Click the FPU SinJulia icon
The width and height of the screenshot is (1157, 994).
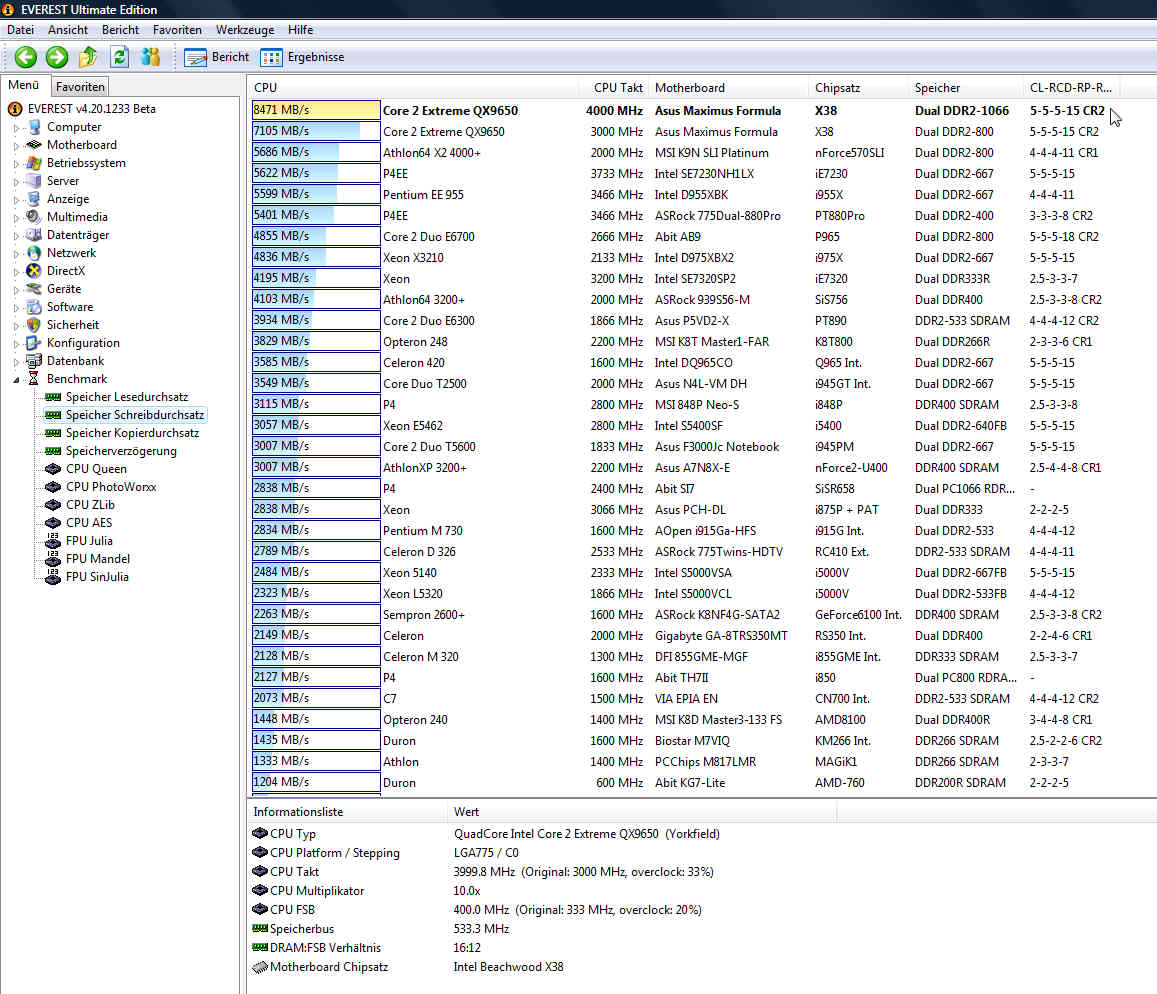pyautogui.click(x=52, y=576)
